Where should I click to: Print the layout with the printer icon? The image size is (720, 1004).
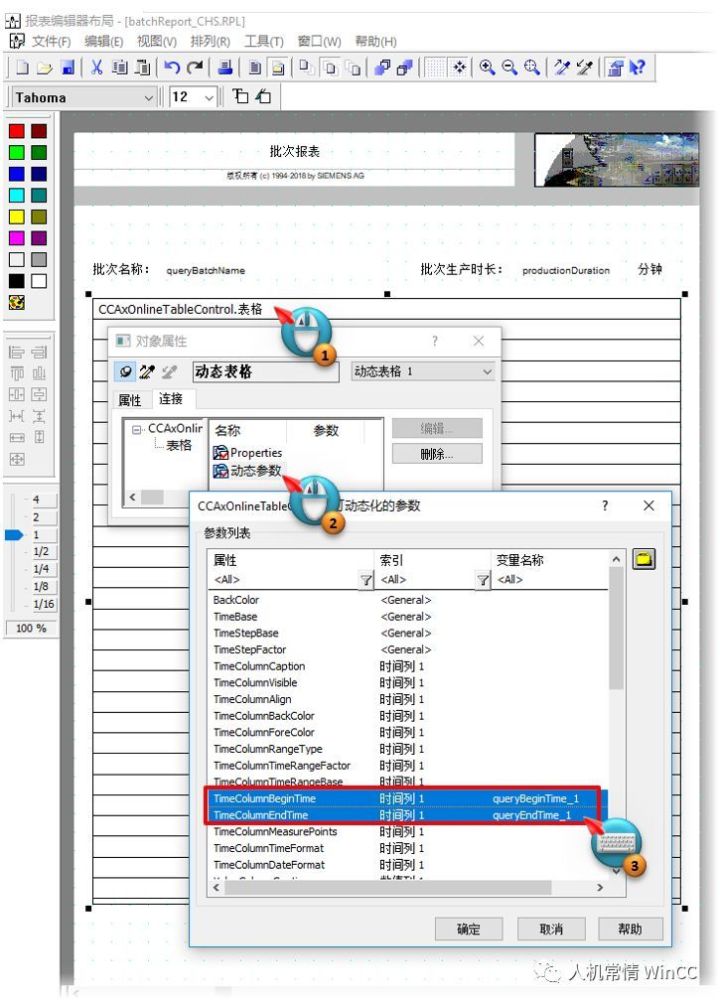pos(225,67)
